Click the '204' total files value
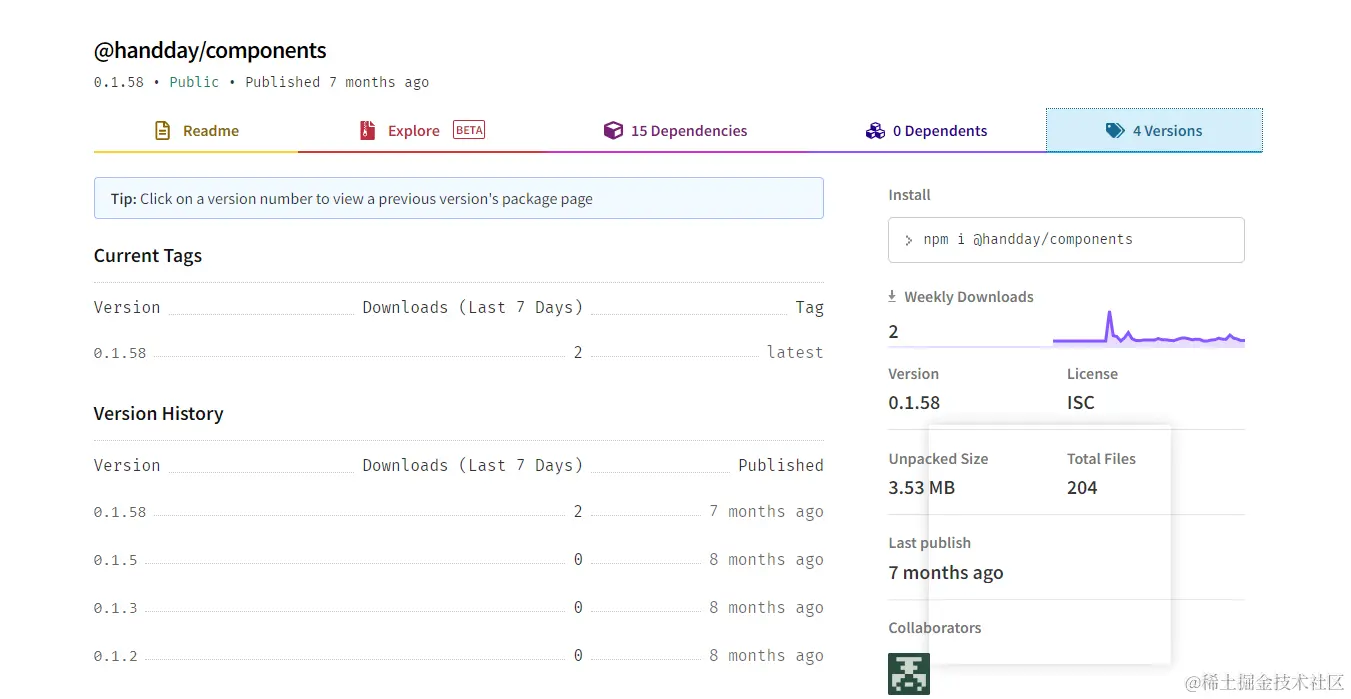 [x=1082, y=488]
